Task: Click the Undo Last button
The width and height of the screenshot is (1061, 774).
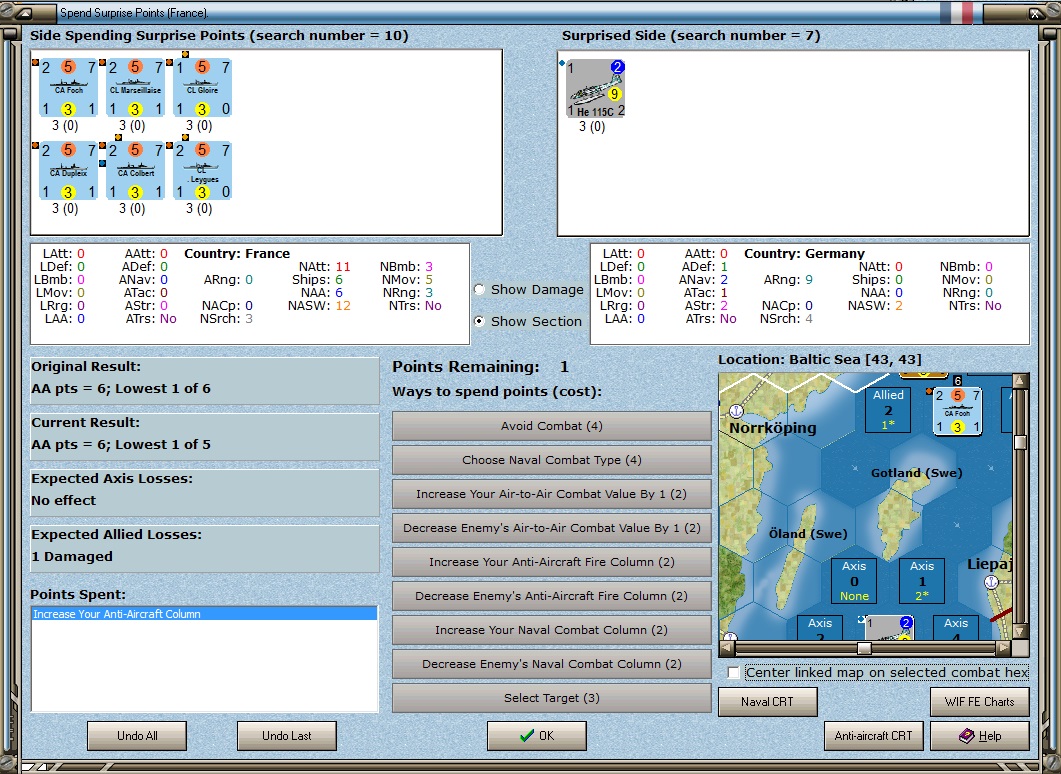Action: pyautogui.click(x=287, y=735)
